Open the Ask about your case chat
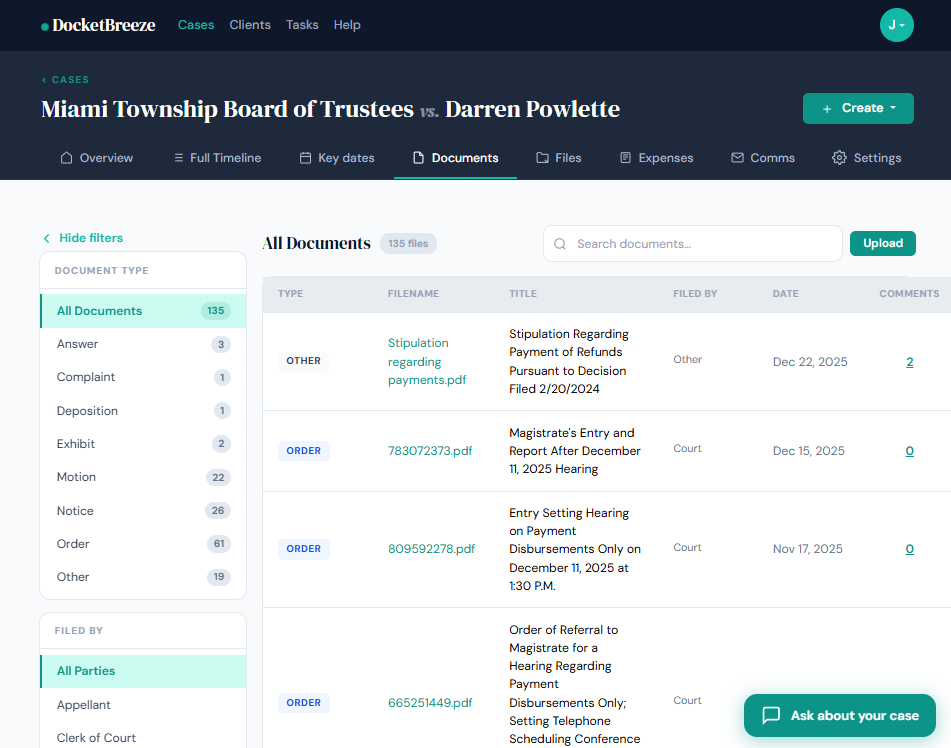951x748 pixels. click(840, 716)
